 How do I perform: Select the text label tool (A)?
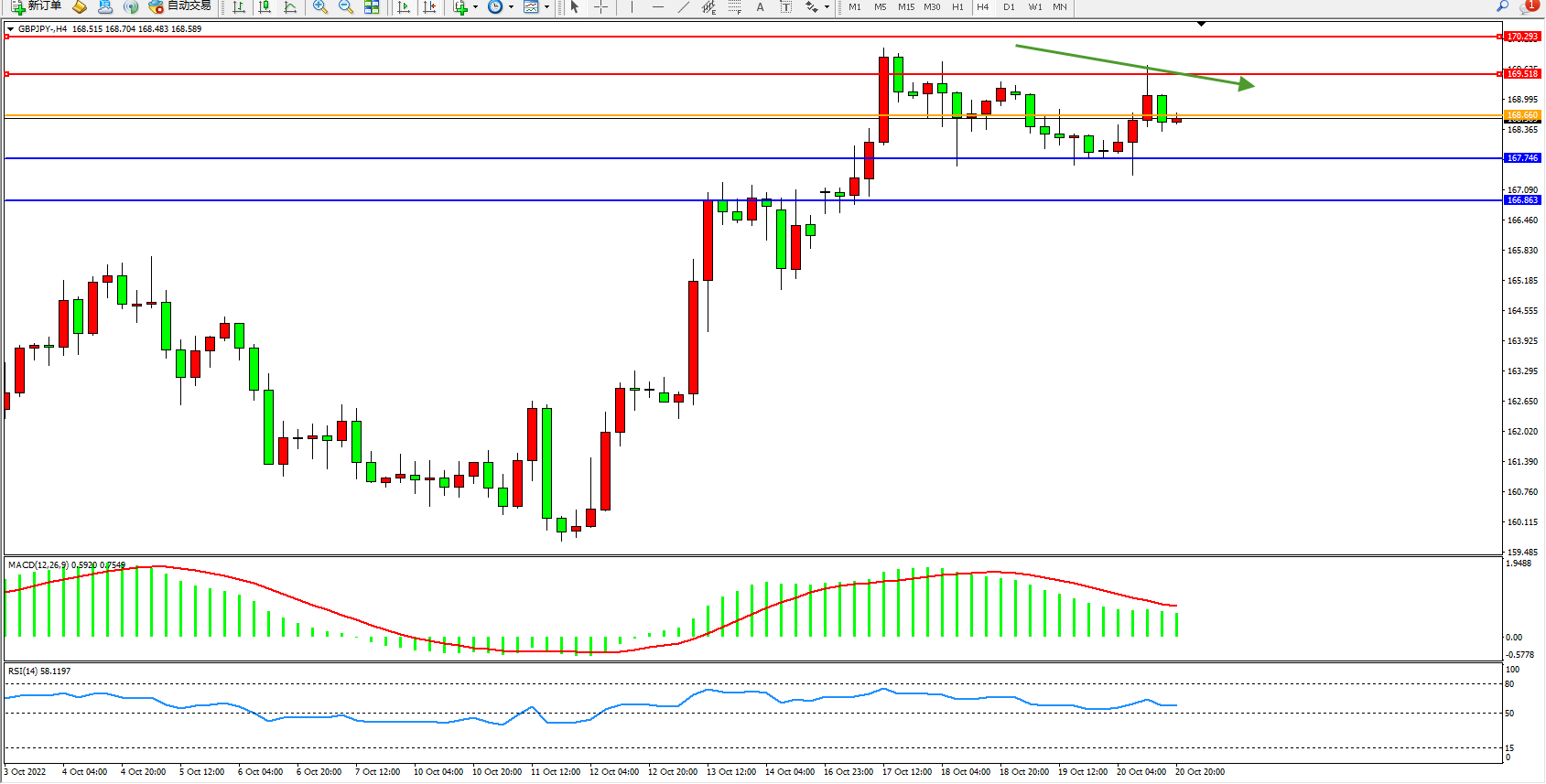[x=760, y=7]
